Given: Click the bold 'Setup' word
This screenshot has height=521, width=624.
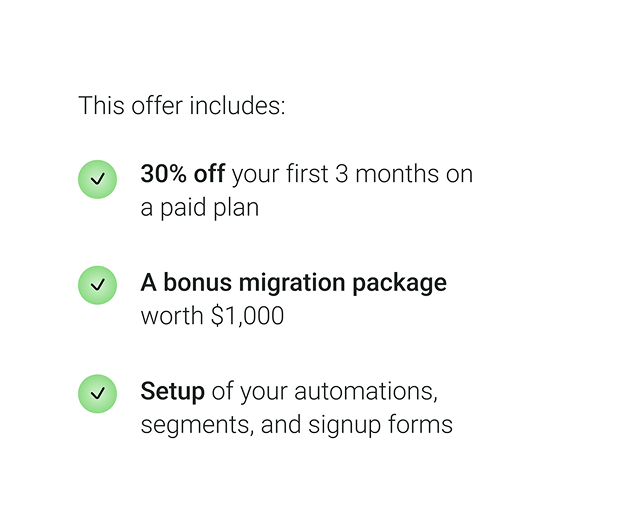Looking at the screenshot, I should (173, 392).
